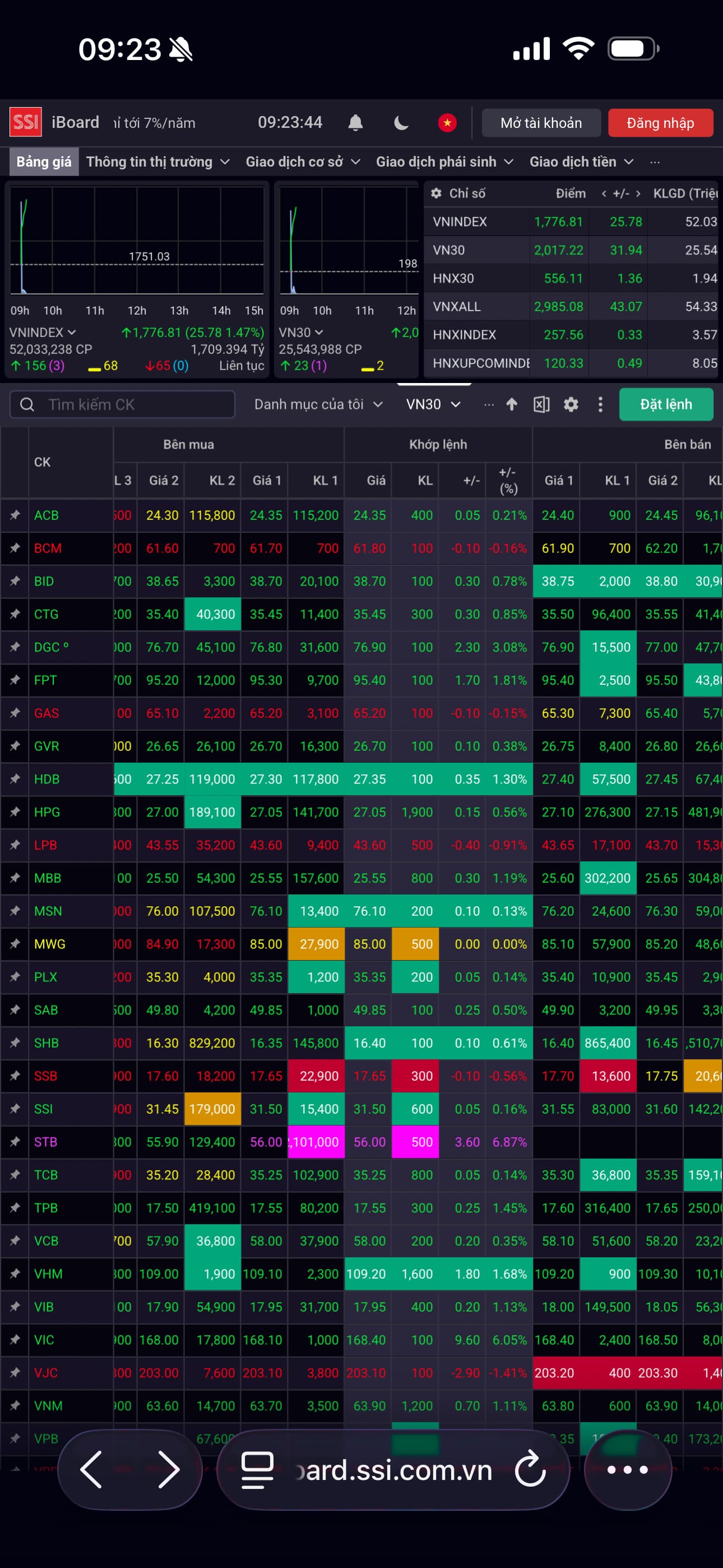Click the up arrow sort icon
This screenshot has height=1568, width=723.
[511, 405]
